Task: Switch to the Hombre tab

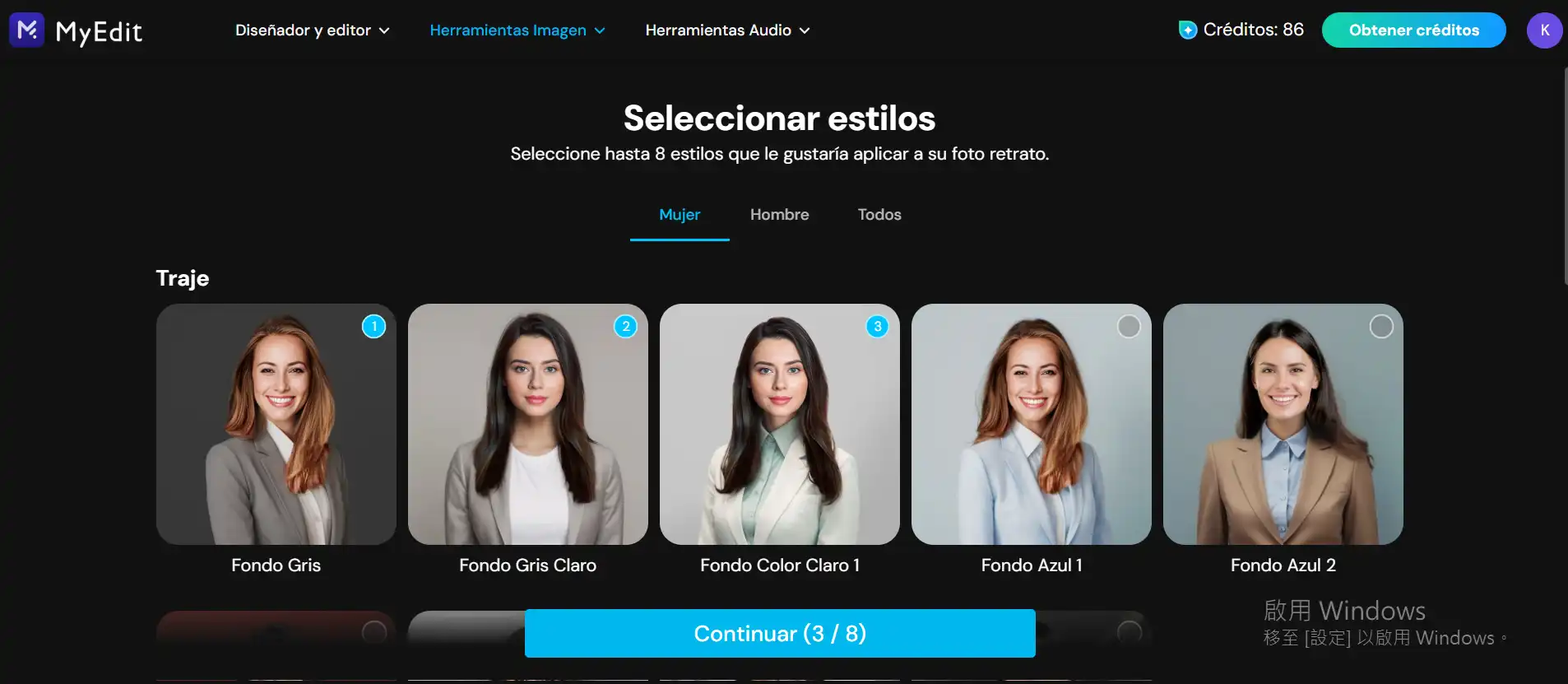Action: tap(779, 215)
